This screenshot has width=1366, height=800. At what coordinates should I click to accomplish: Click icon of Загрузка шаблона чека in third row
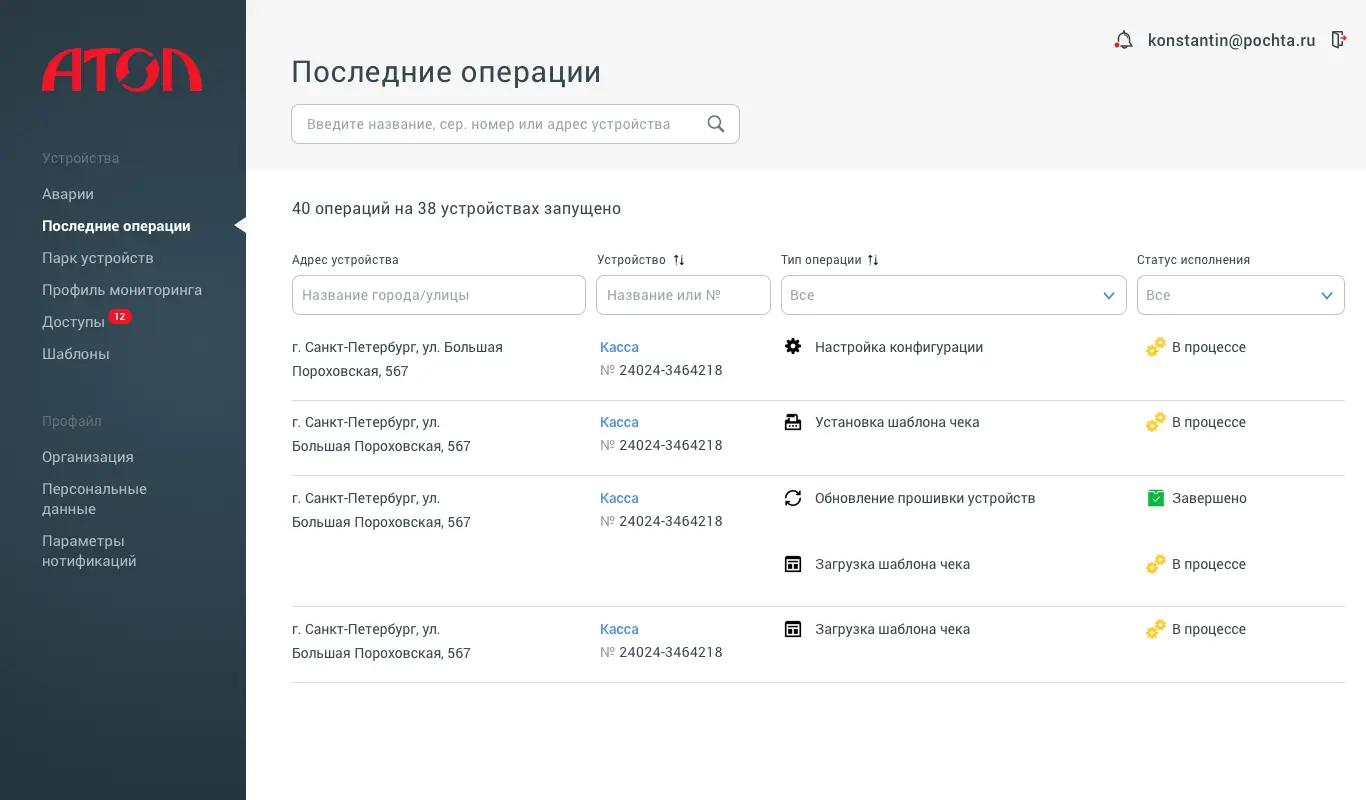click(793, 564)
